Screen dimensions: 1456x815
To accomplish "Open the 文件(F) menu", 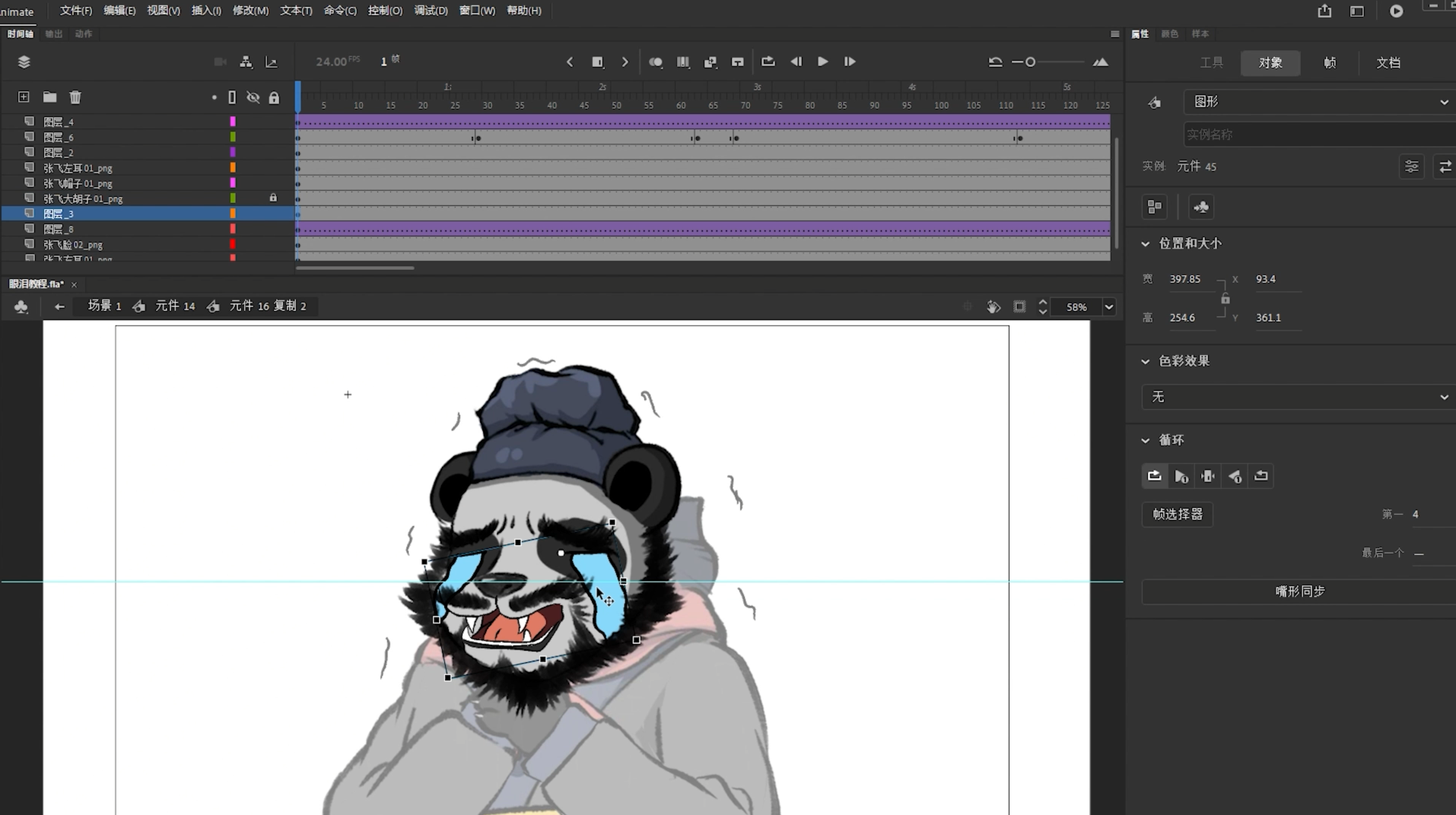I will [x=76, y=11].
